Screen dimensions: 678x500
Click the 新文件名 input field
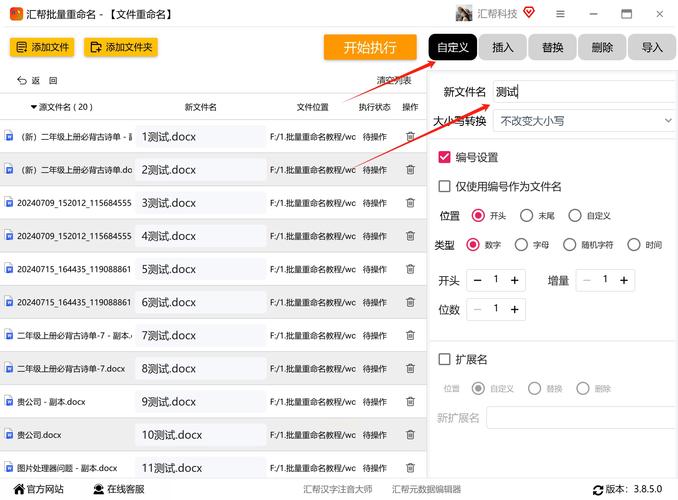(x=584, y=92)
